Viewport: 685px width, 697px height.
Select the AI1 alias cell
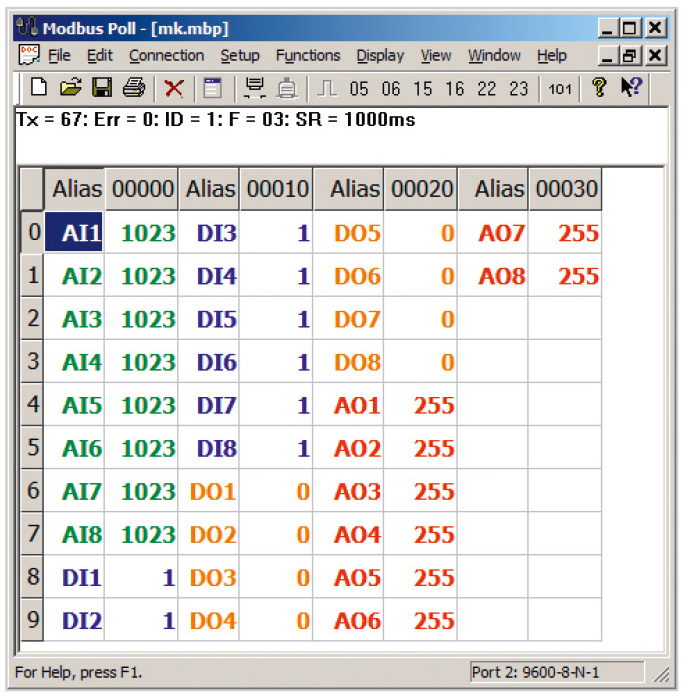pyautogui.click(x=74, y=232)
